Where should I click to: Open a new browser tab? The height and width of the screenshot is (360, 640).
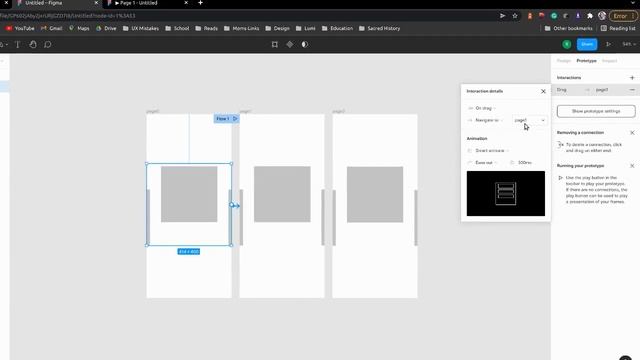(200, 3)
